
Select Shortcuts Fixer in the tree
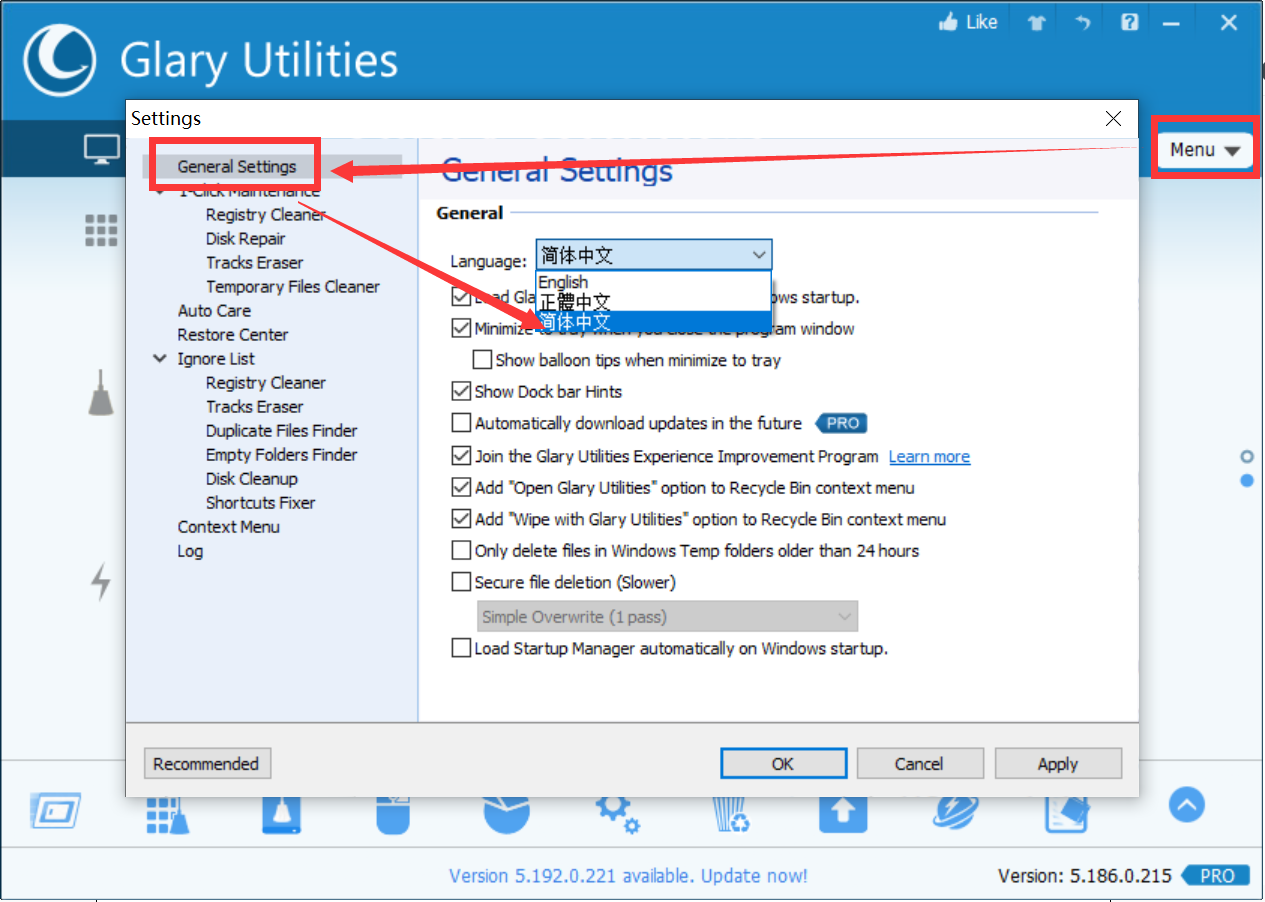tap(261, 502)
